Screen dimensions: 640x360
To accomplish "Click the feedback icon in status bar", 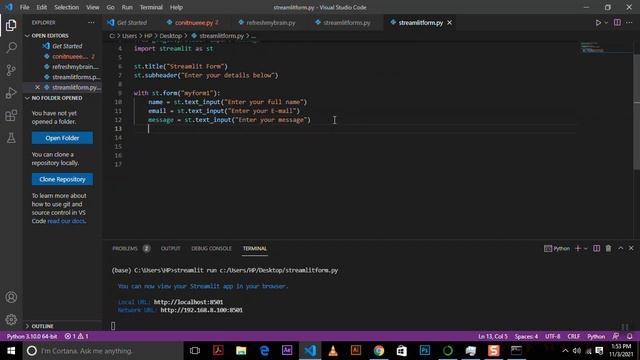I will point(616,336).
